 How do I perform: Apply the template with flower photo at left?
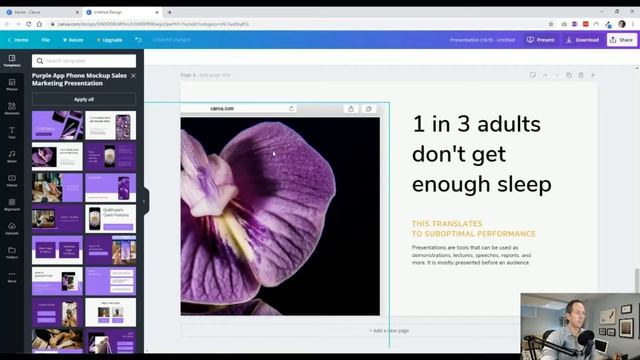point(58,157)
